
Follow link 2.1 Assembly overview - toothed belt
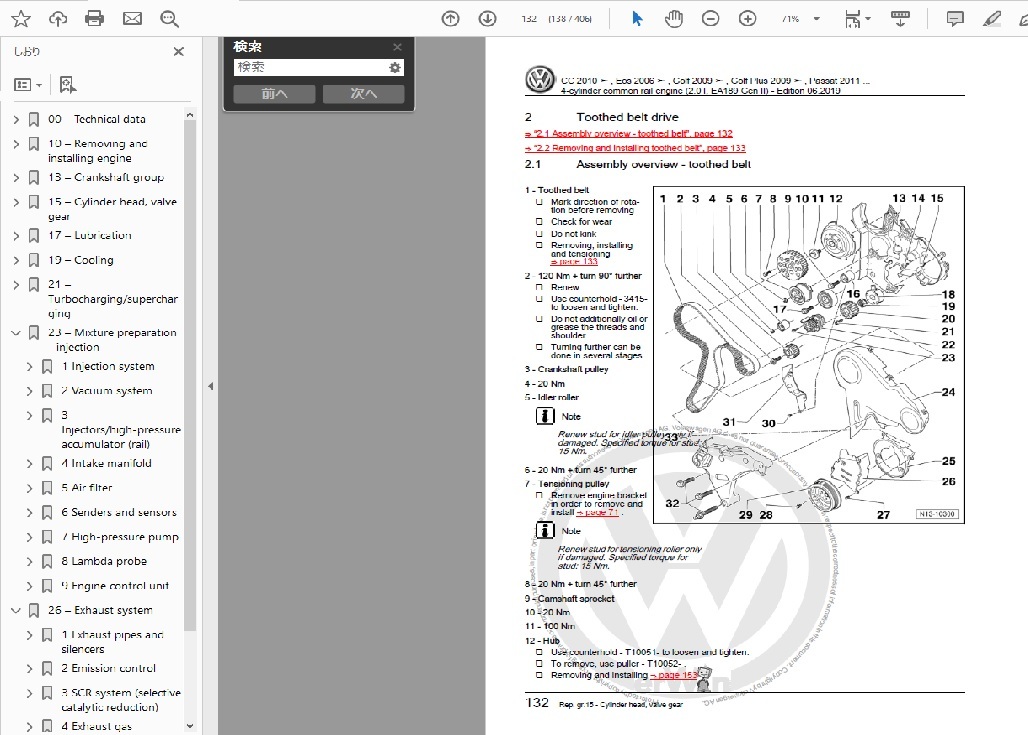(629, 133)
